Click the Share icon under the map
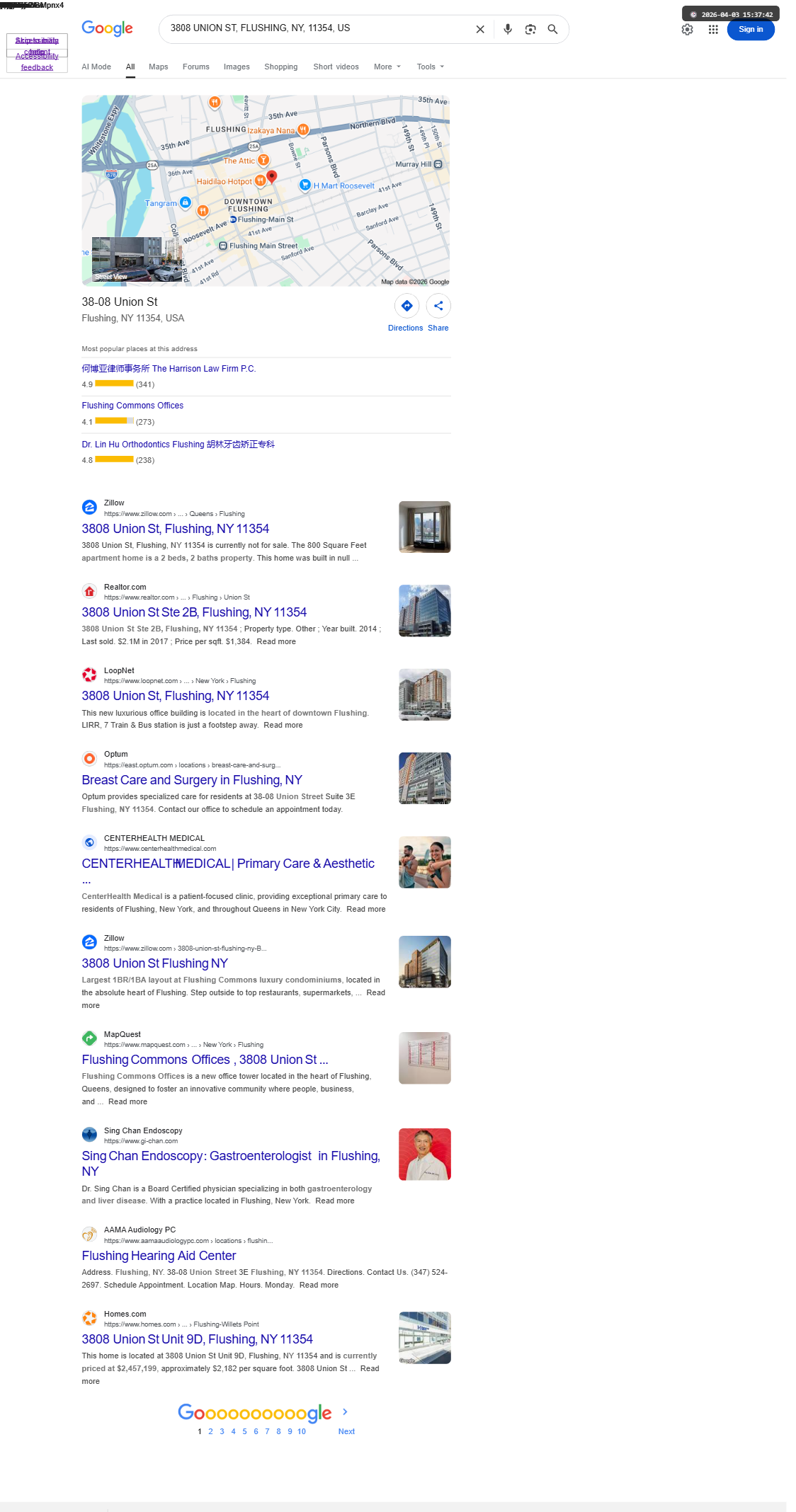The height and width of the screenshot is (1512, 796). point(438,306)
